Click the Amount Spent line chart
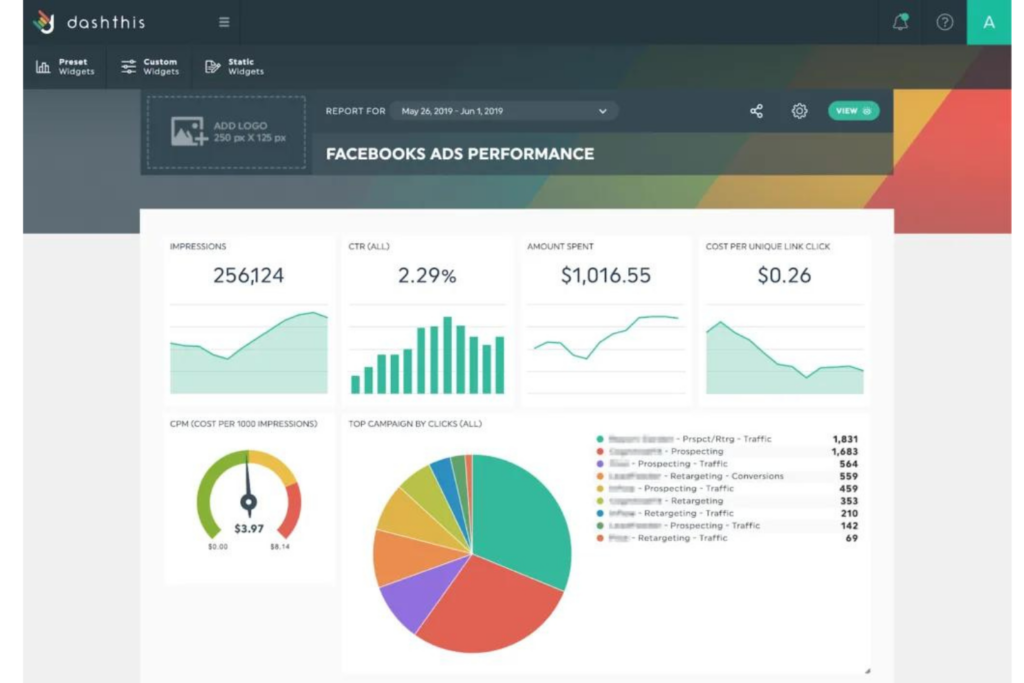 click(606, 349)
